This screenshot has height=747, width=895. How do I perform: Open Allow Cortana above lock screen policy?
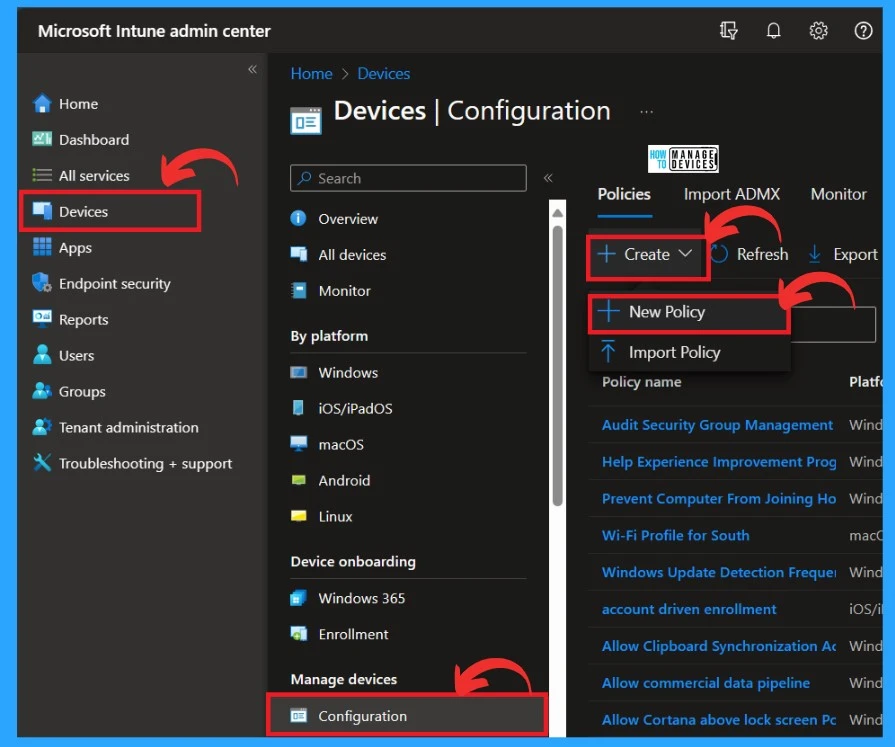719,720
